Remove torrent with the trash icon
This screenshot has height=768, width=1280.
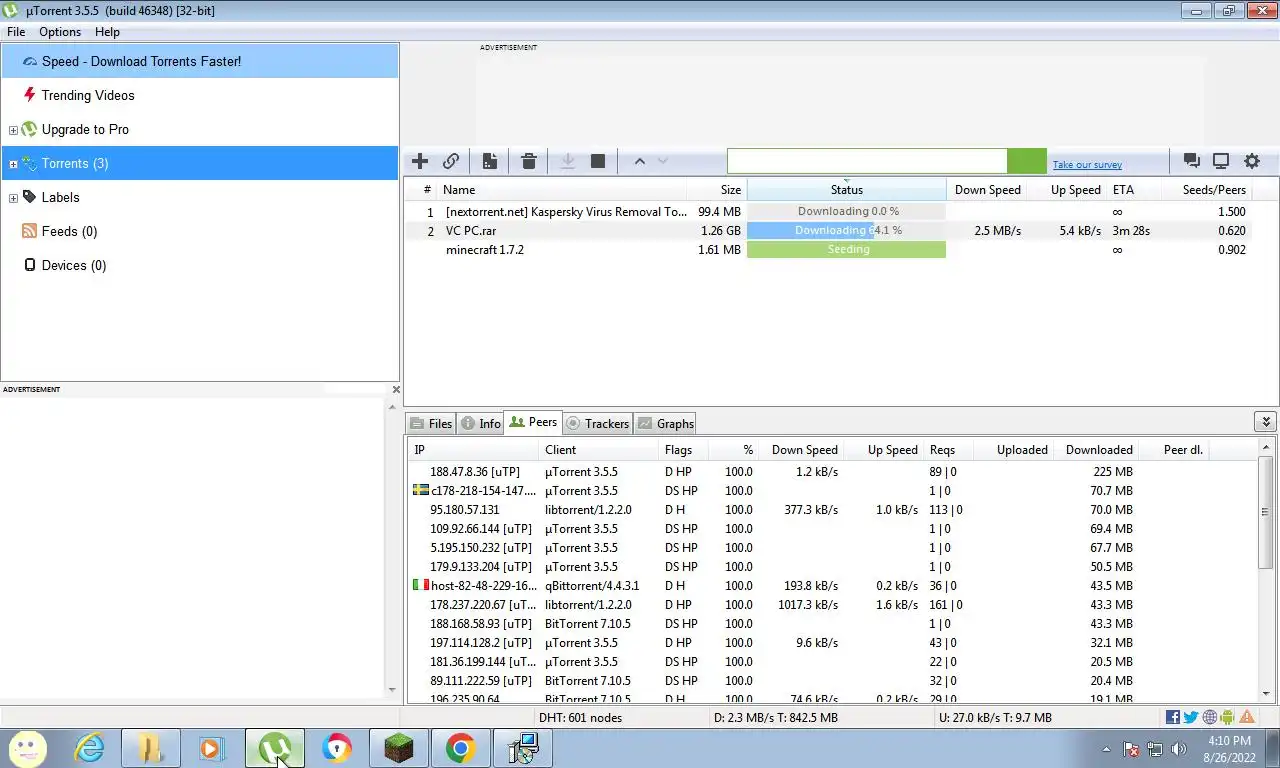pos(529,161)
